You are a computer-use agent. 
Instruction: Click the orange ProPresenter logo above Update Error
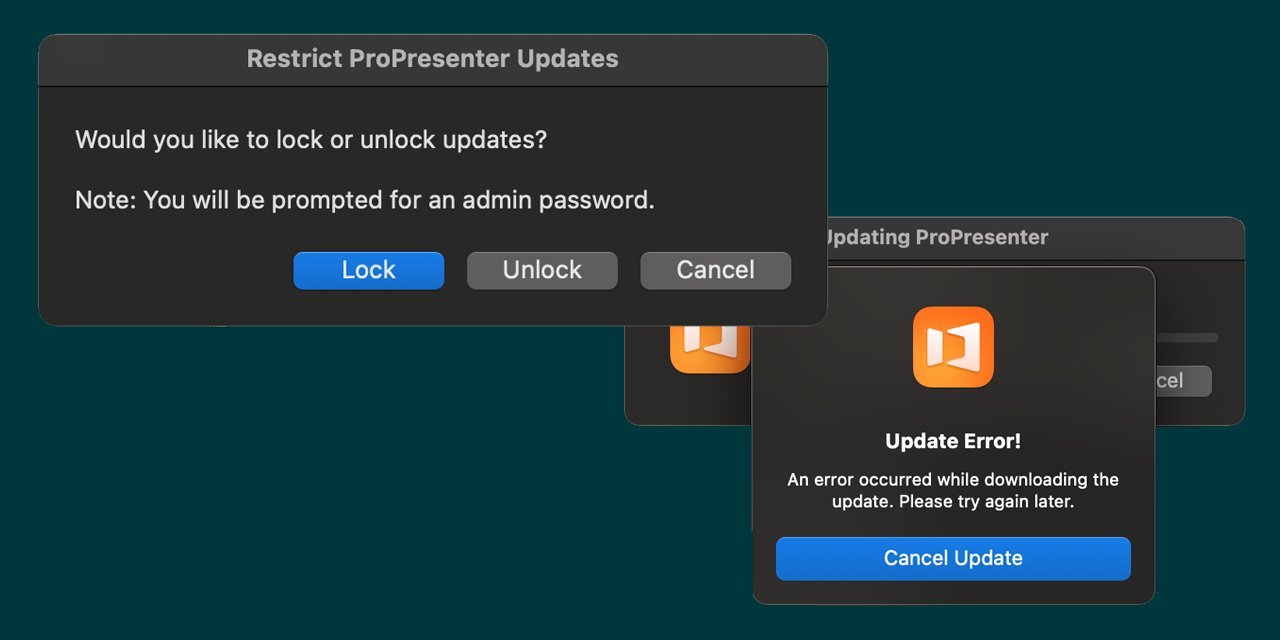pyautogui.click(x=952, y=347)
